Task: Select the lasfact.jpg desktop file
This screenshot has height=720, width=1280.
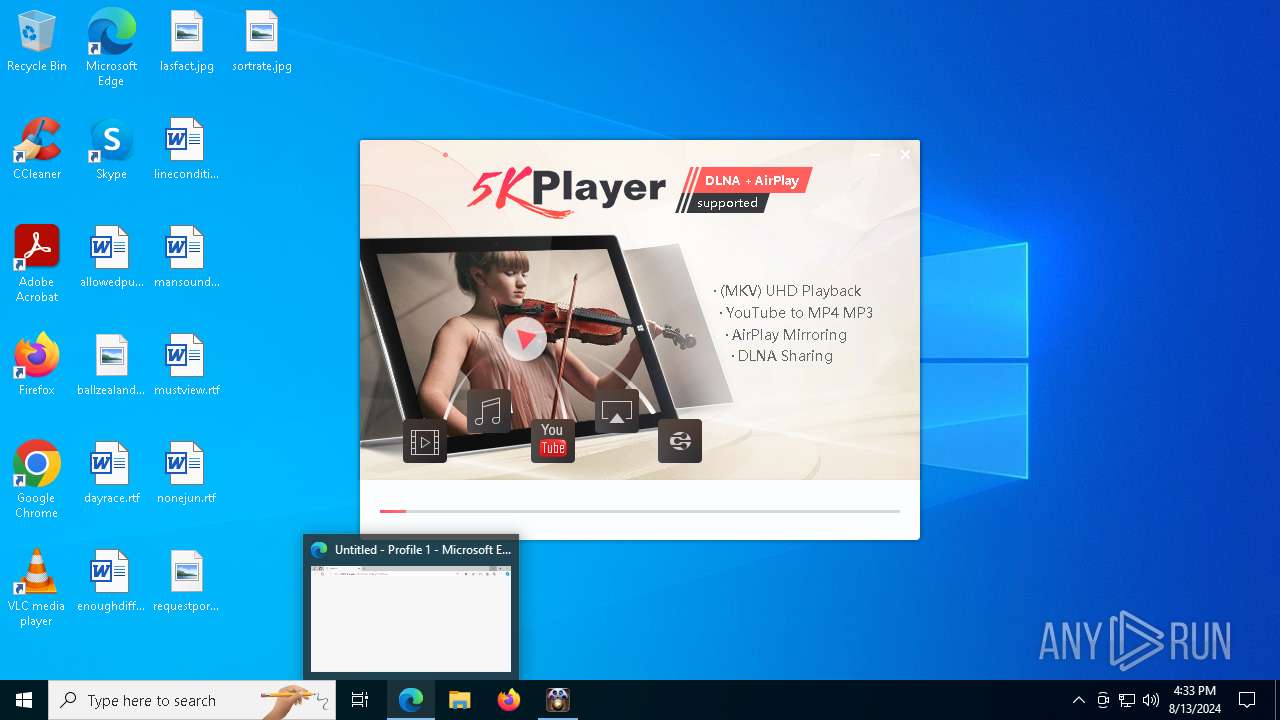Action: (x=187, y=42)
